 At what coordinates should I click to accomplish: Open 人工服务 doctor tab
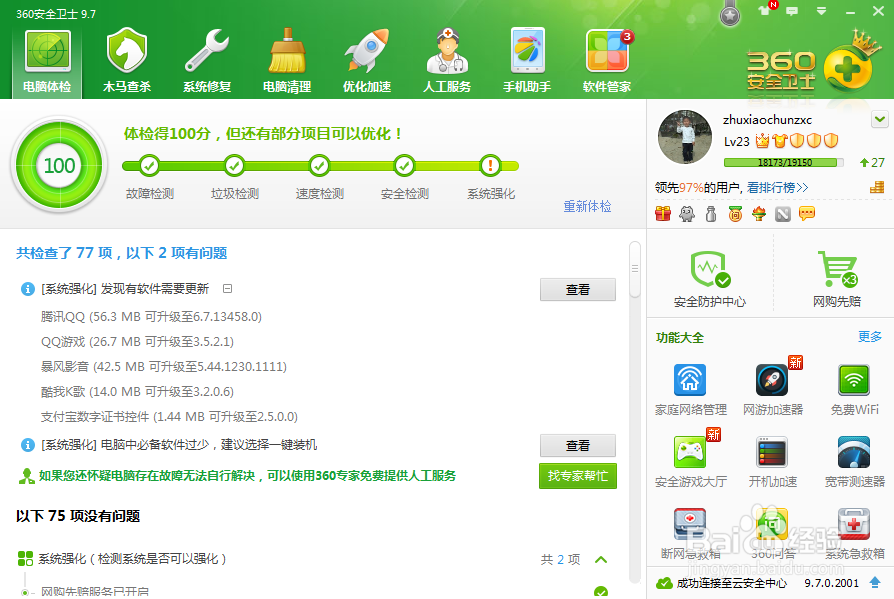click(447, 62)
